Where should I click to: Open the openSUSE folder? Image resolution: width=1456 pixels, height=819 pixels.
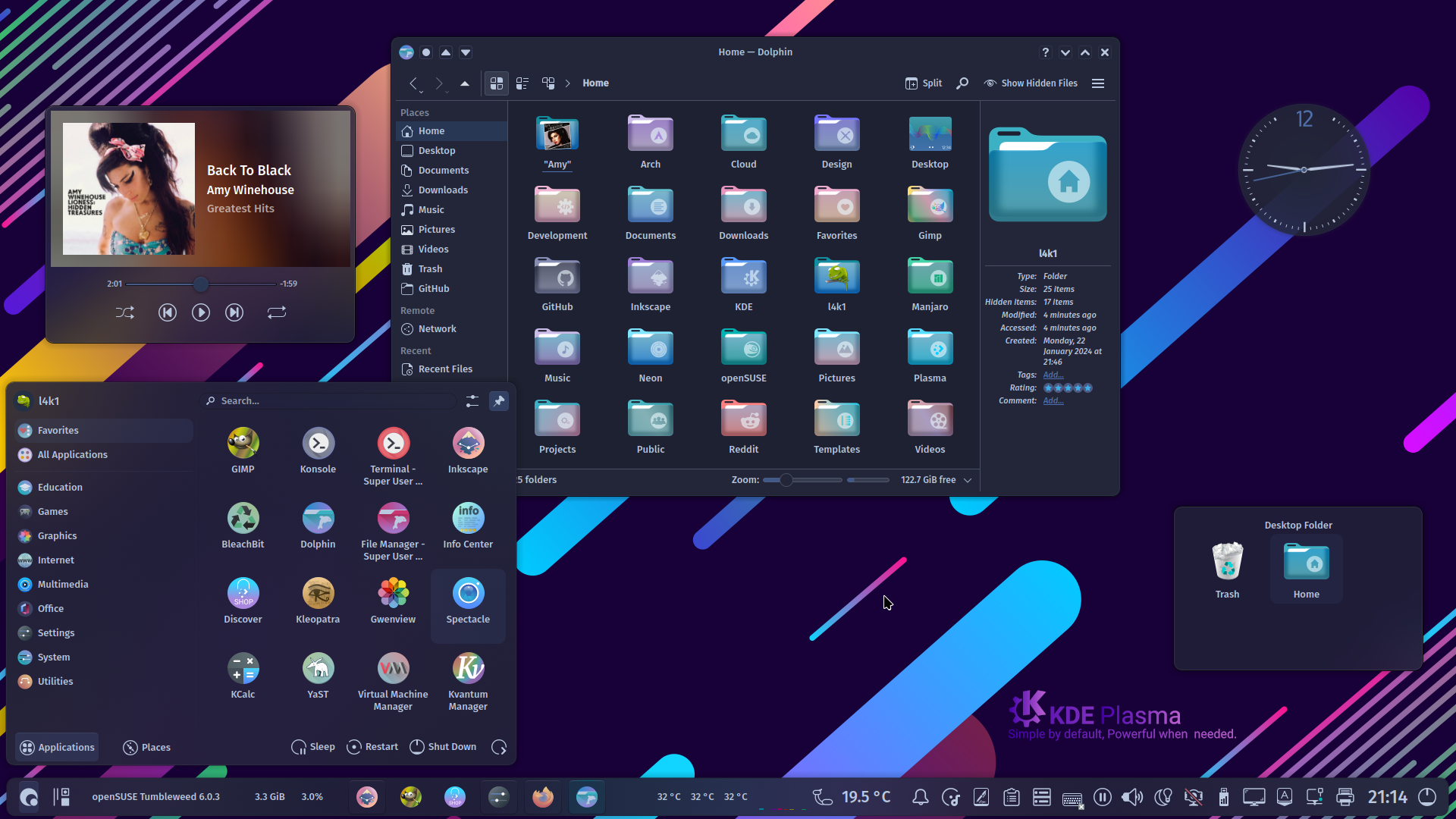[x=743, y=356]
